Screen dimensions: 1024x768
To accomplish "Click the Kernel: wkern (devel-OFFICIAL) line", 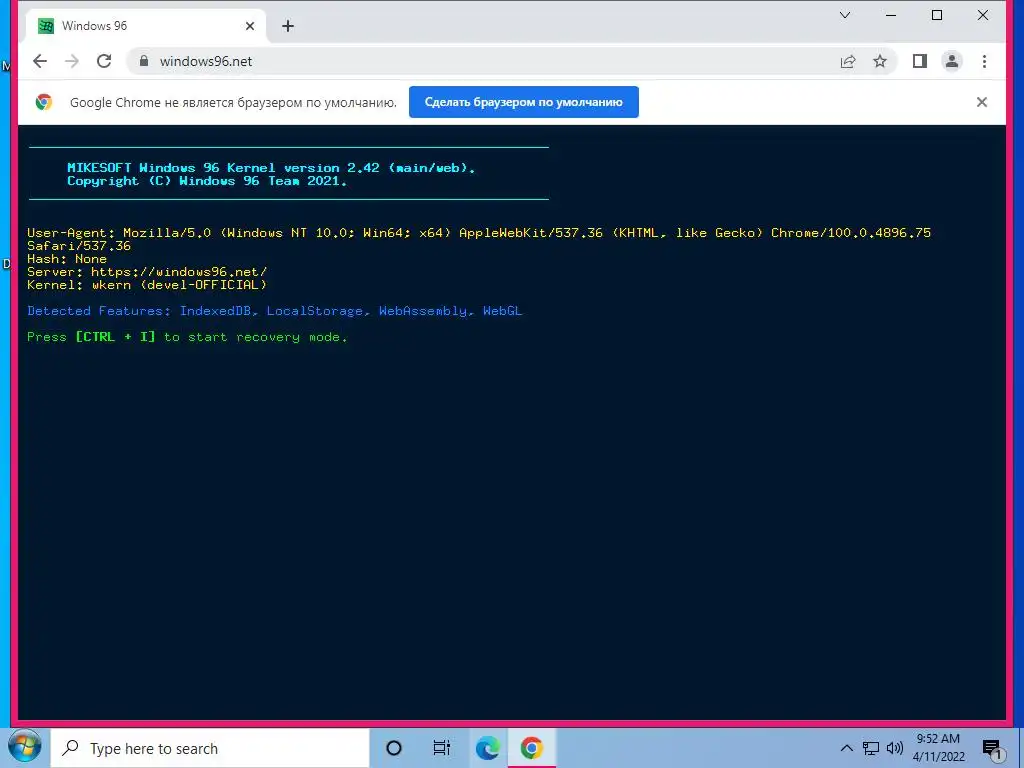I will [x=147, y=285].
